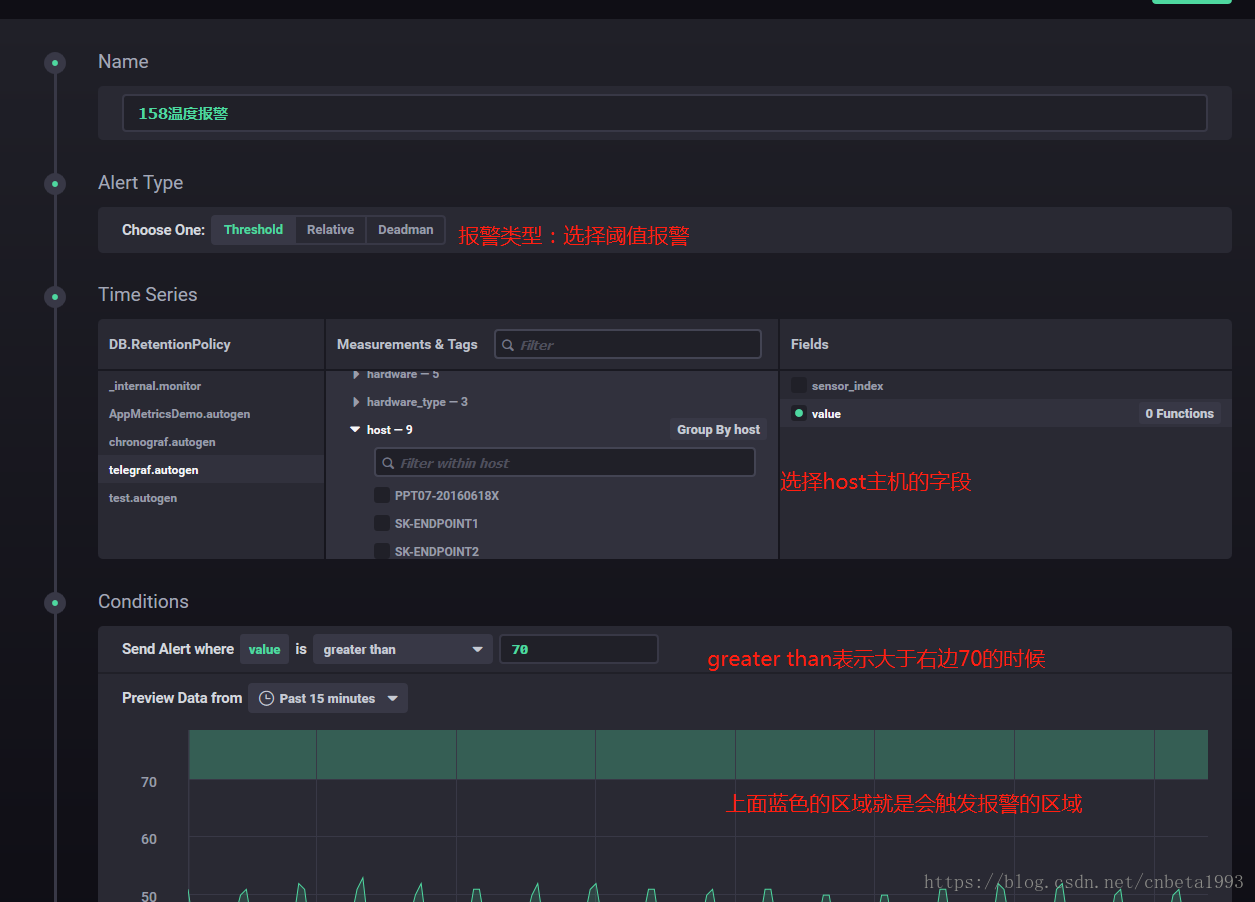Click the Group By host button

tap(718, 430)
